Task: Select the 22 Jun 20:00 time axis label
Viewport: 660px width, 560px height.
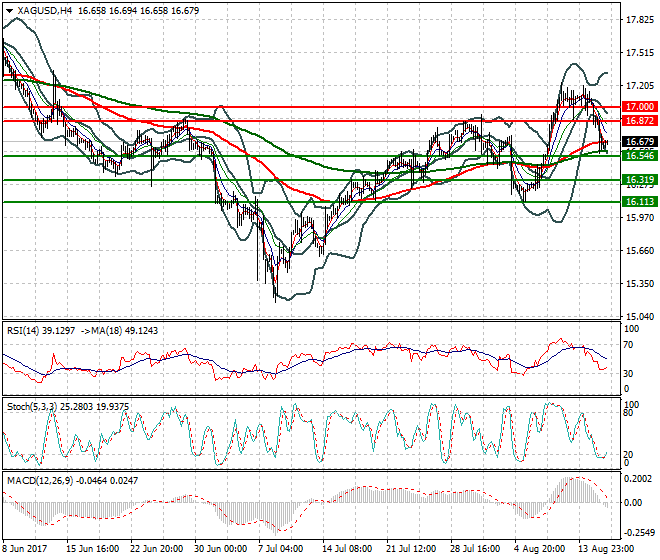Action: [x=157, y=549]
